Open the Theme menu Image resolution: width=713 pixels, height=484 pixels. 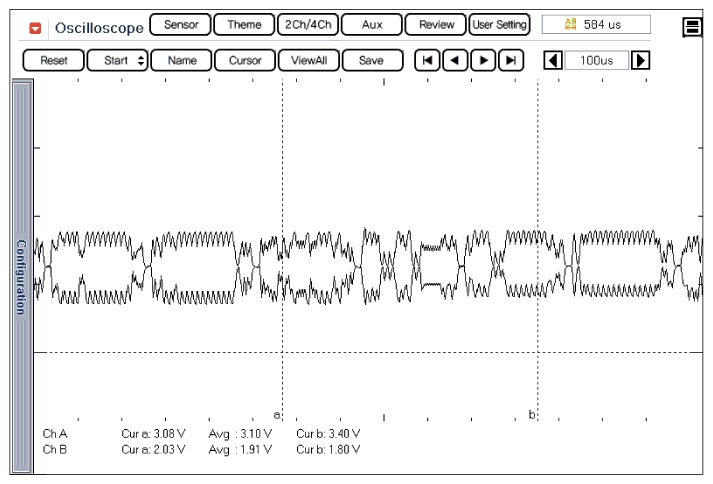[x=245, y=25]
